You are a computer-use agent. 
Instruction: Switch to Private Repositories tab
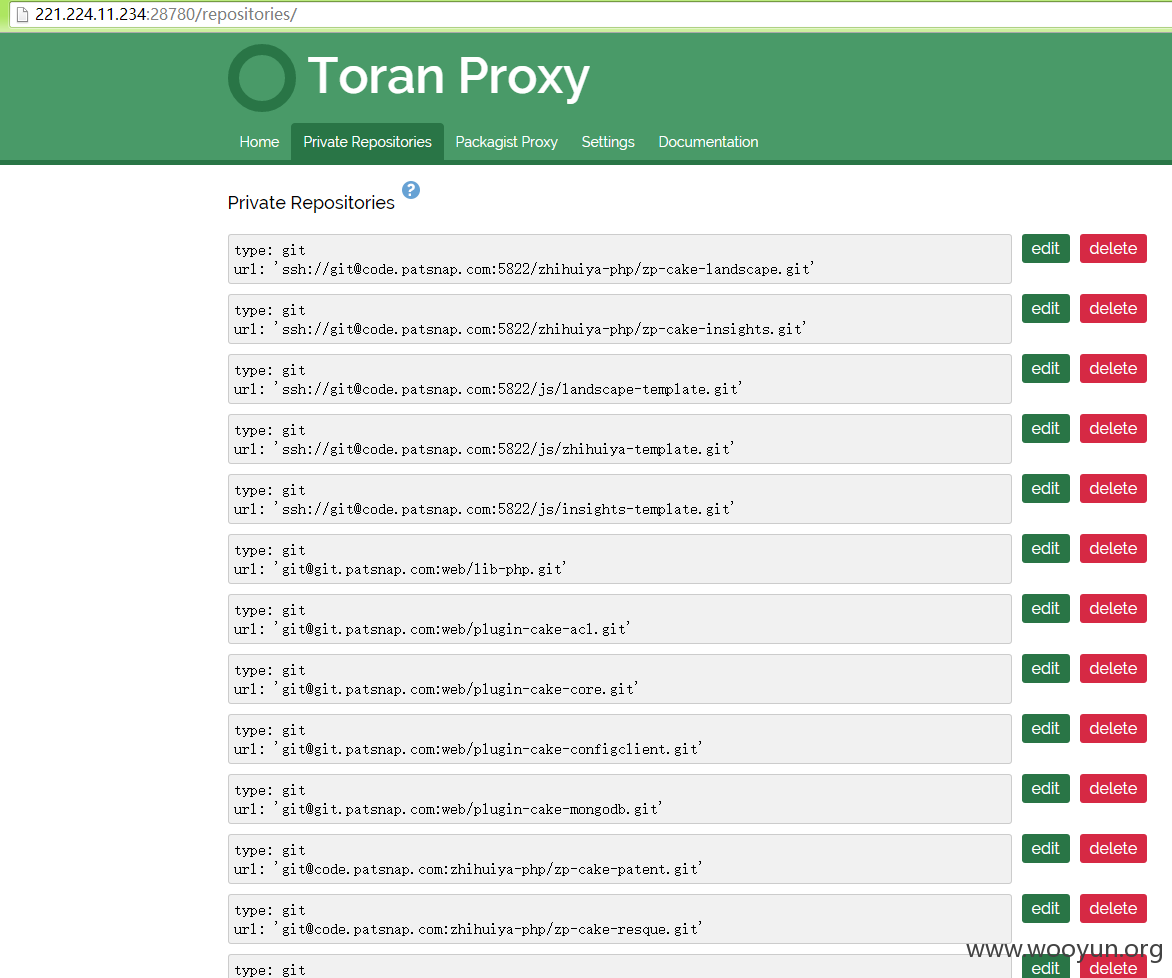(x=367, y=142)
